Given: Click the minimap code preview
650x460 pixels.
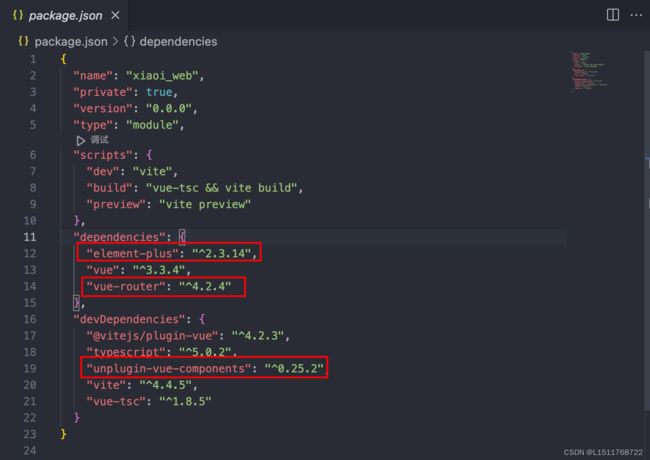Looking at the screenshot, I should [589, 71].
